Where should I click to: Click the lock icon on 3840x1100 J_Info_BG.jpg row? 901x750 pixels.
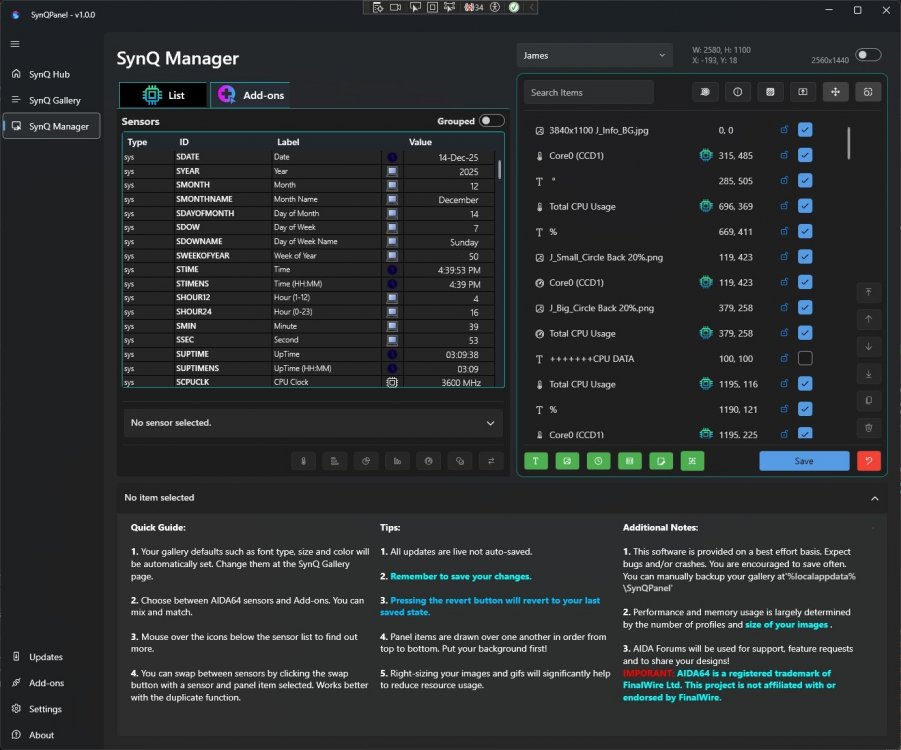pos(784,130)
